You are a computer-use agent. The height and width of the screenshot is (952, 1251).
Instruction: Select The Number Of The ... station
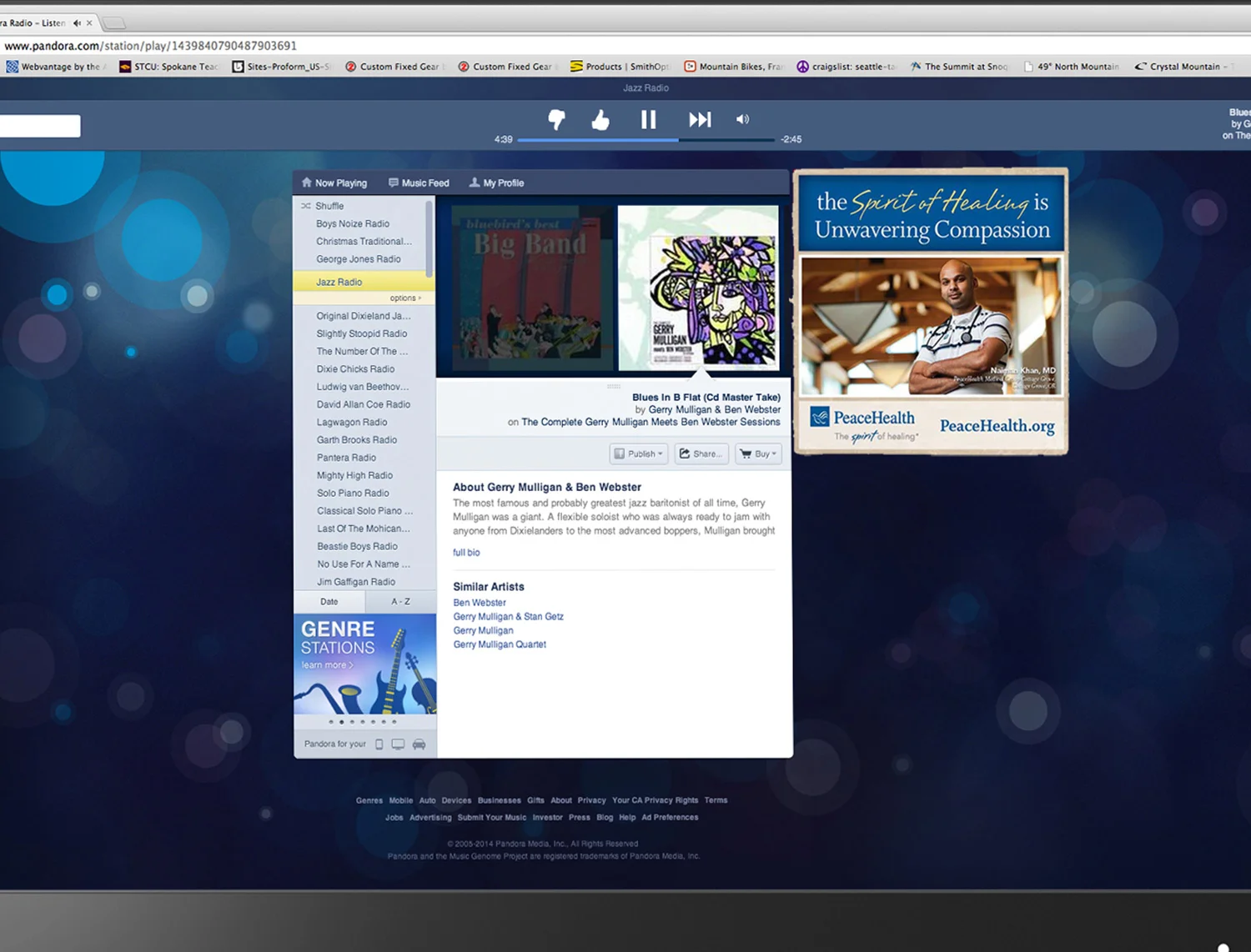364,351
